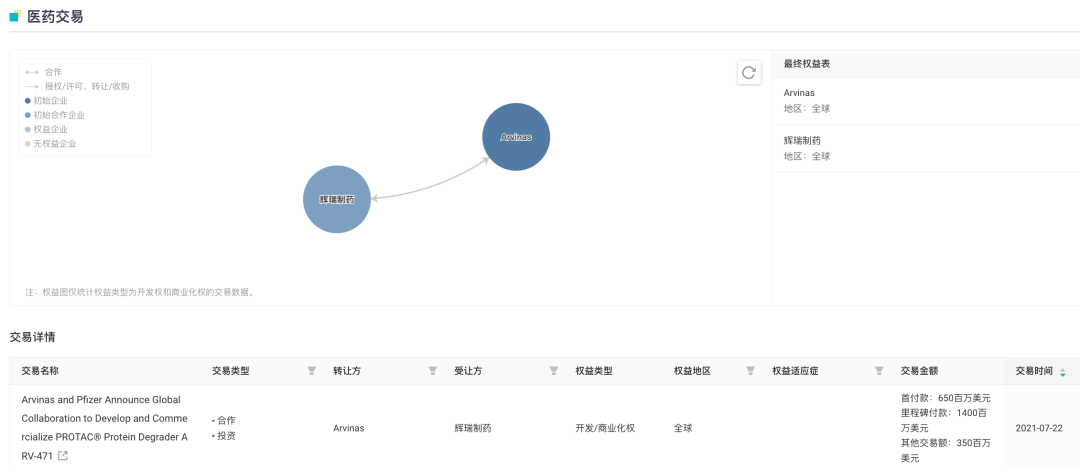Screen dimensions: 1080x470
Task: Click the Arvinas cell in 转让方 column
Action: tap(349, 428)
